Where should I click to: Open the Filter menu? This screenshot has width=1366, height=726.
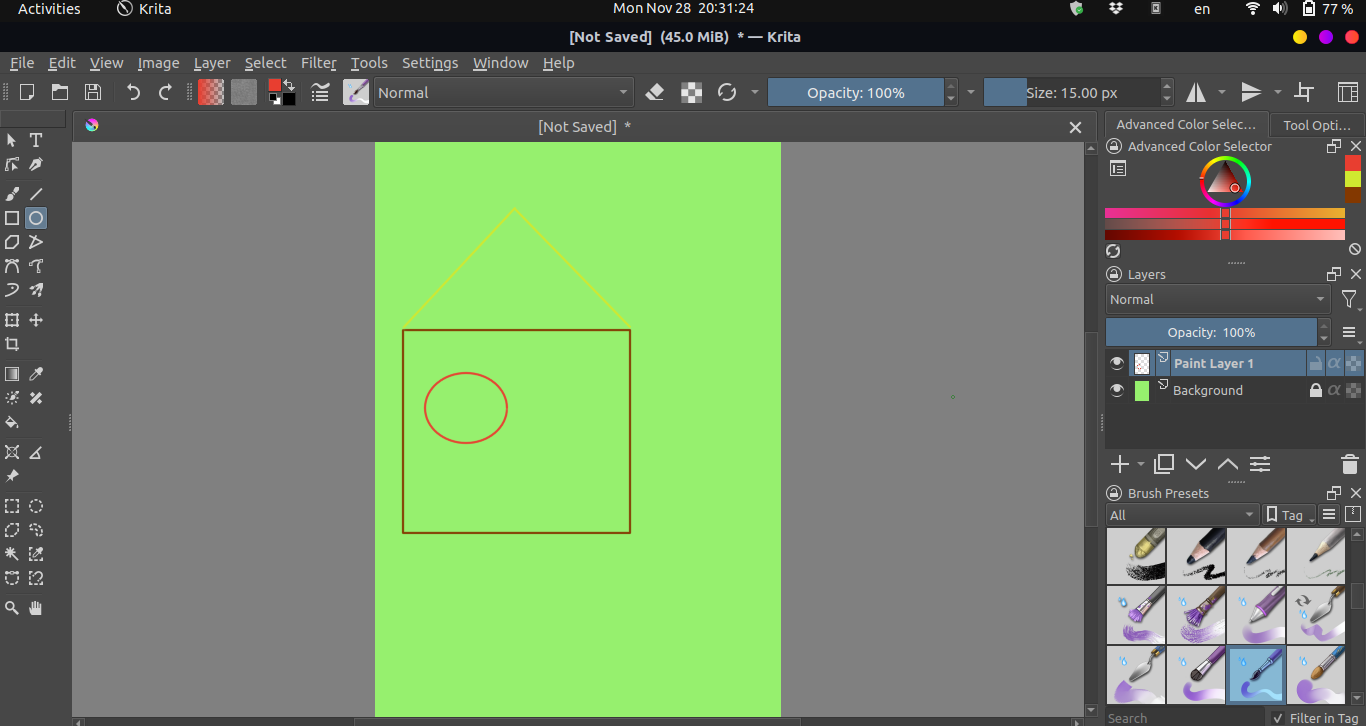tap(319, 62)
